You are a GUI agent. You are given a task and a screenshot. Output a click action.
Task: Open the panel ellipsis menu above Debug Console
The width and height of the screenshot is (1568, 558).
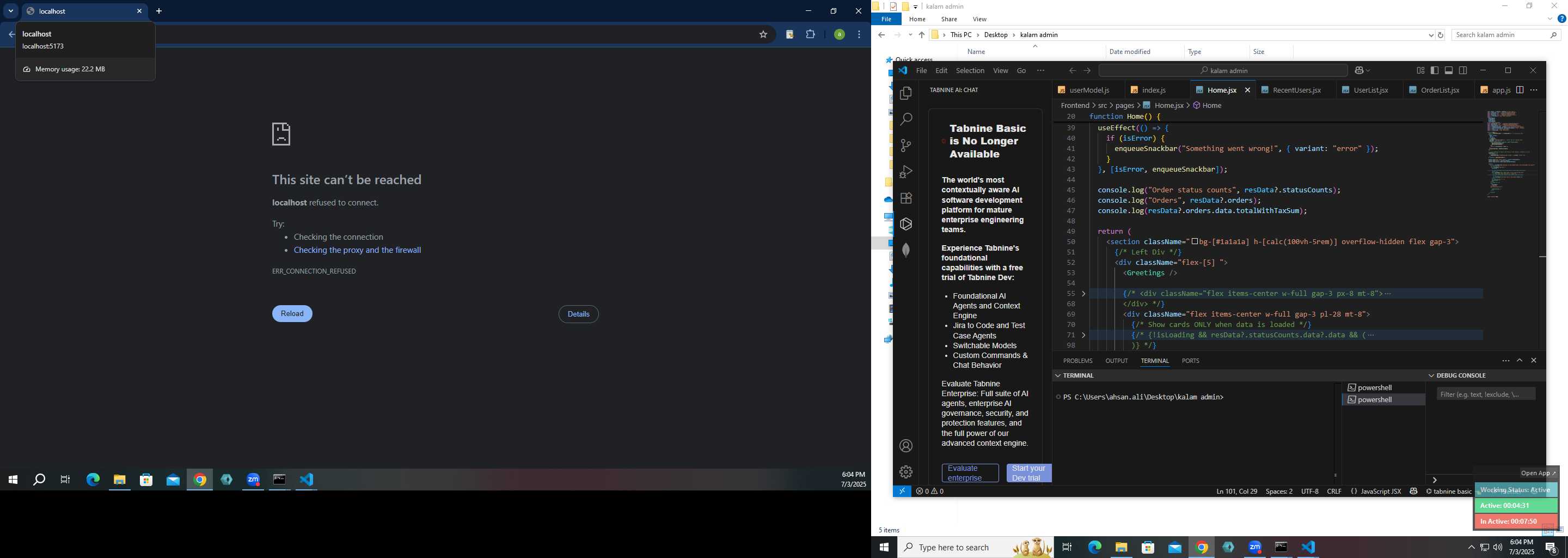[x=1505, y=361]
